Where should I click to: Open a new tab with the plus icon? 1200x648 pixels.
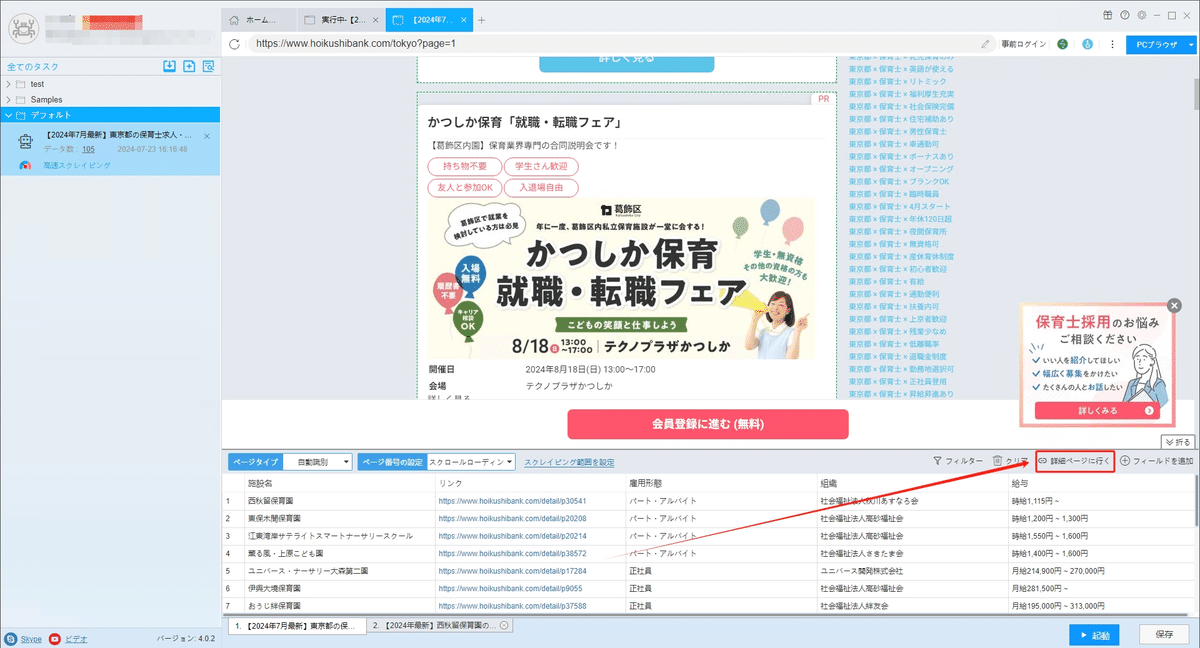481,20
